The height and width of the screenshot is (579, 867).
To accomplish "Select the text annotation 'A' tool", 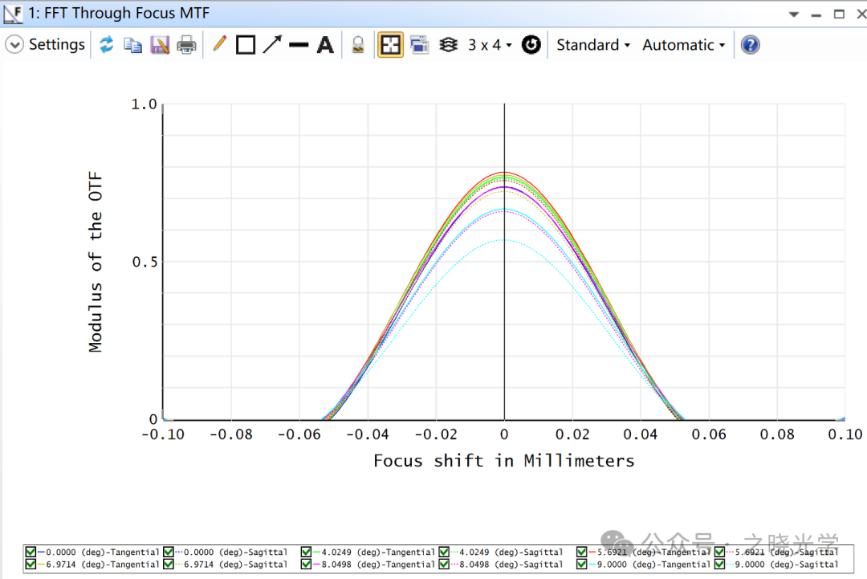I will pyautogui.click(x=325, y=45).
